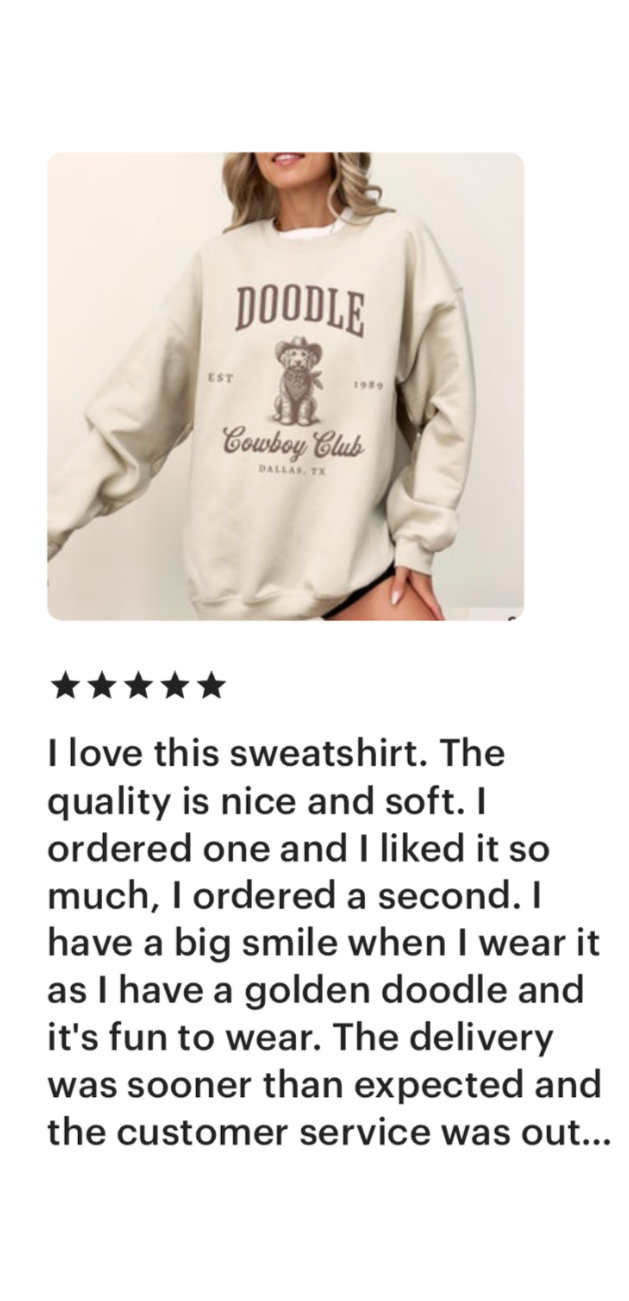The width and height of the screenshot is (629, 1301).
Task: Click the "EST" text on the sweatshirt
Action: pos(219,378)
